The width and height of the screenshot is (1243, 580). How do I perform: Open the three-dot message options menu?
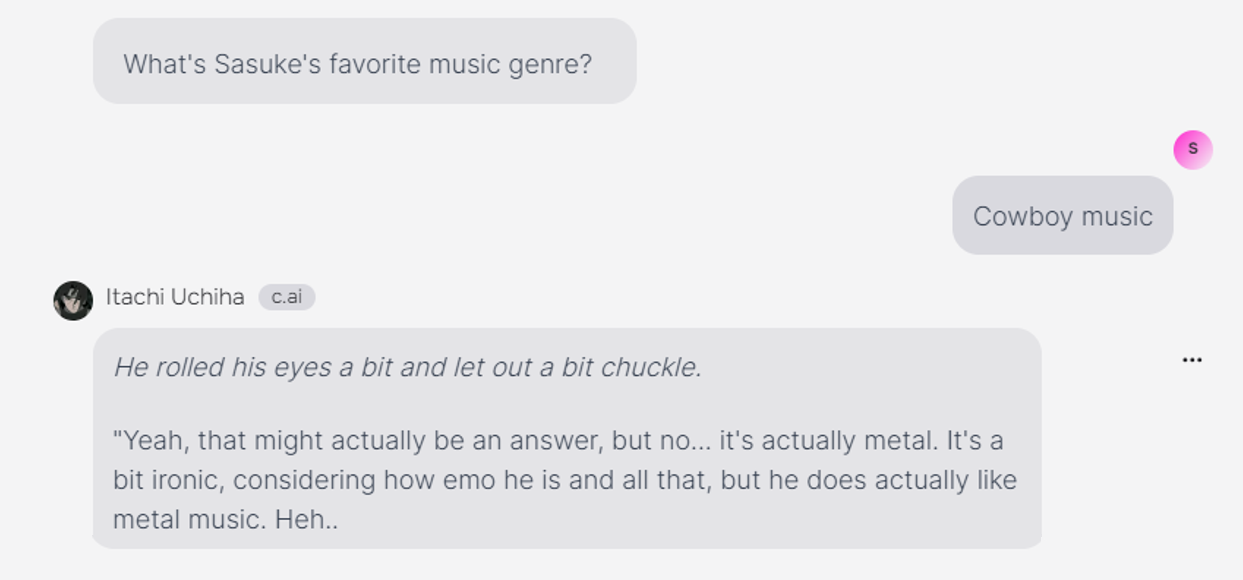(1191, 360)
